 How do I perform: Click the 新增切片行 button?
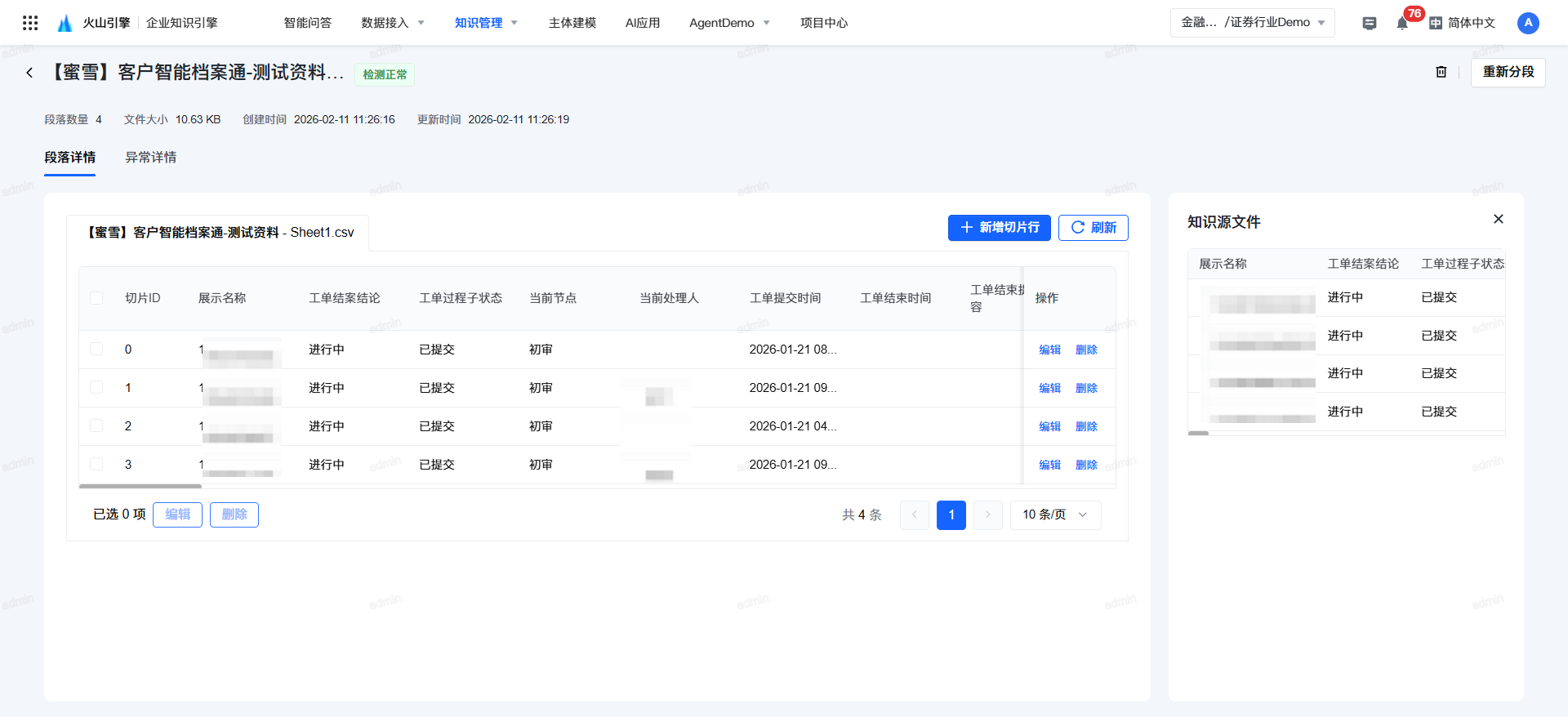tap(999, 228)
